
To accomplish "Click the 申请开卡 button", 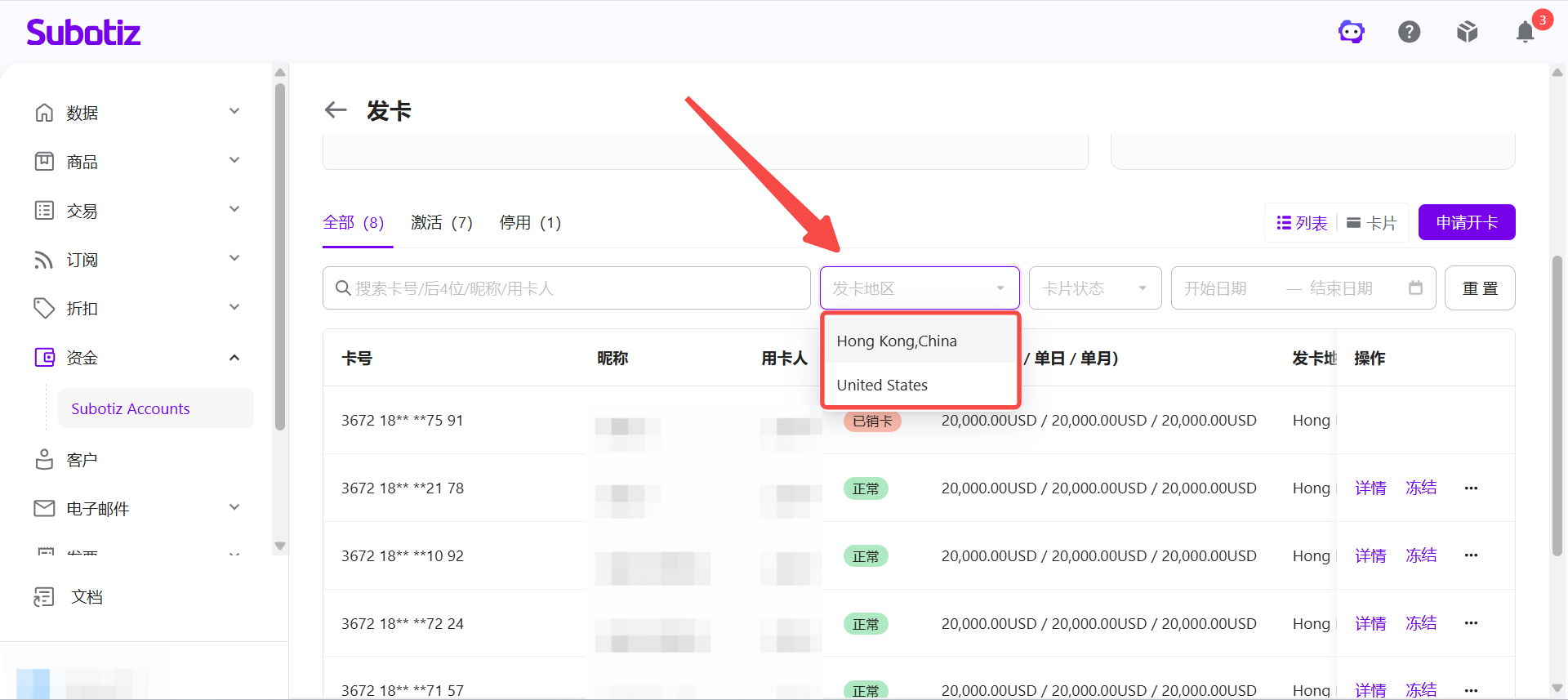I will coord(1467,222).
